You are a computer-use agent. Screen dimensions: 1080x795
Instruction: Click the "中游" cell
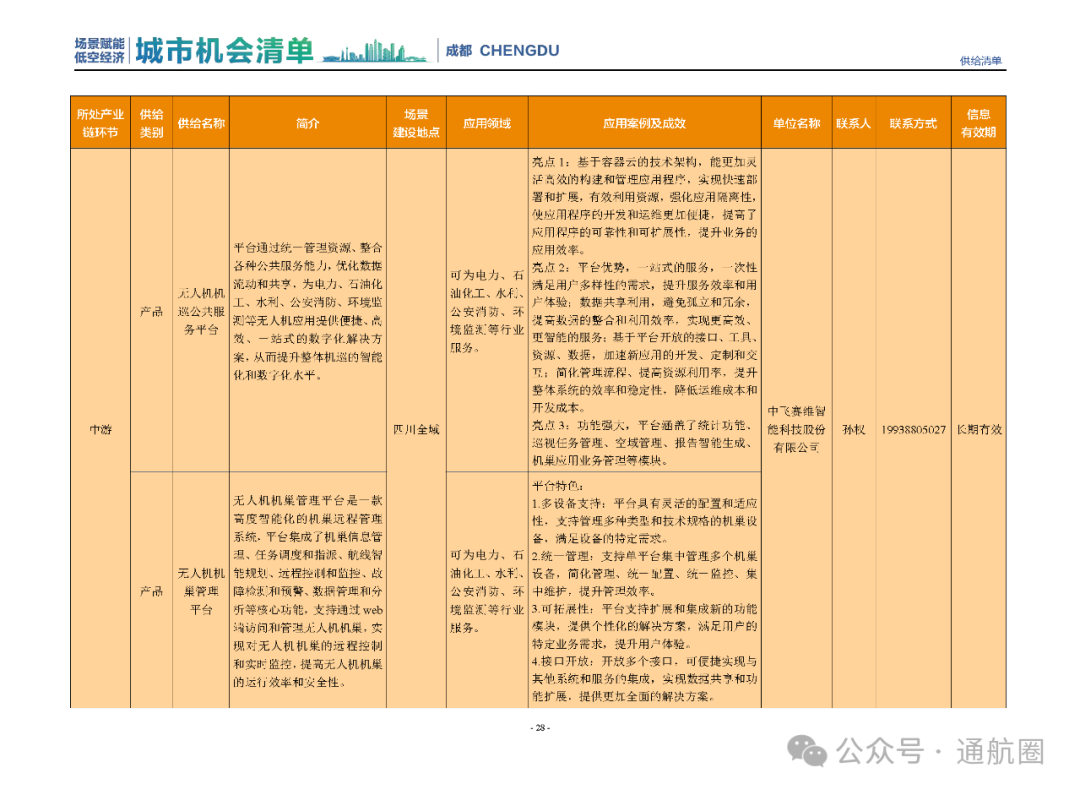101,429
